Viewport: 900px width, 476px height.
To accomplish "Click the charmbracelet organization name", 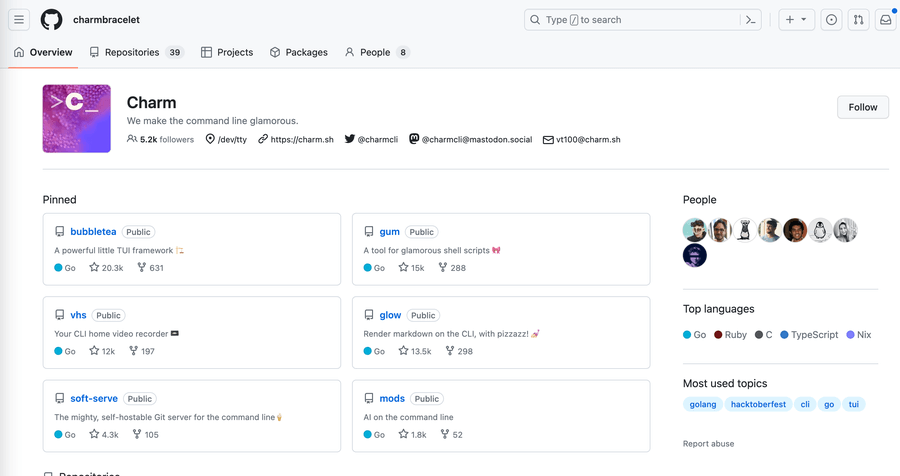I will pos(106,20).
